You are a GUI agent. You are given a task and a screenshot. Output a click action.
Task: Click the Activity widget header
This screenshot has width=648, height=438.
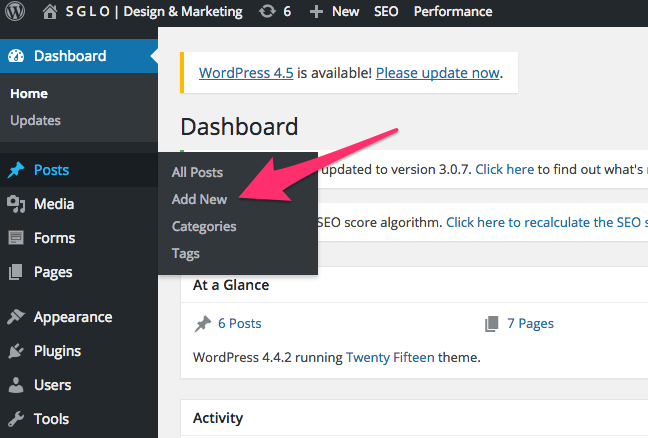tap(218, 418)
